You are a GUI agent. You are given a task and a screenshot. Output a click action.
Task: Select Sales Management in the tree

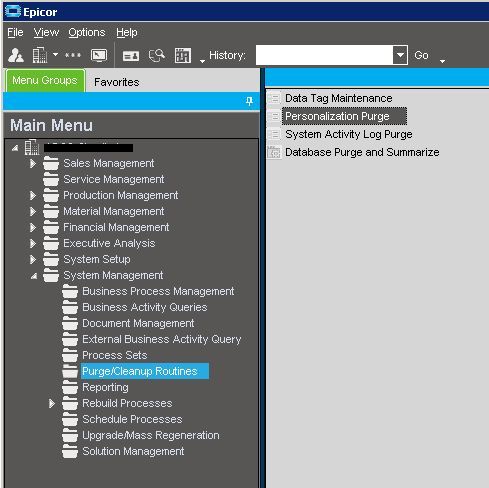109,163
